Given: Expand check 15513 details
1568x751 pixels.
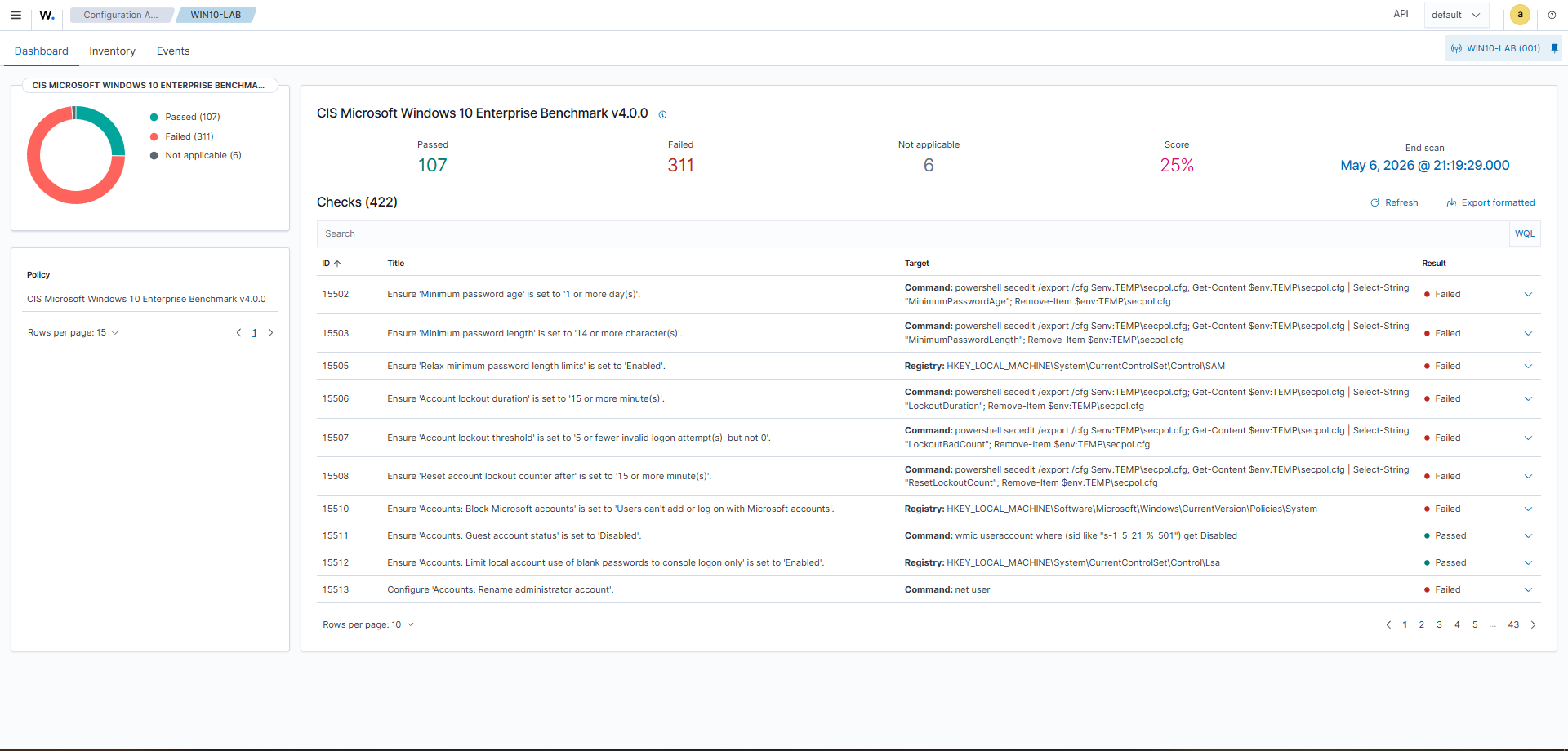Looking at the screenshot, I should (1528, 590).
